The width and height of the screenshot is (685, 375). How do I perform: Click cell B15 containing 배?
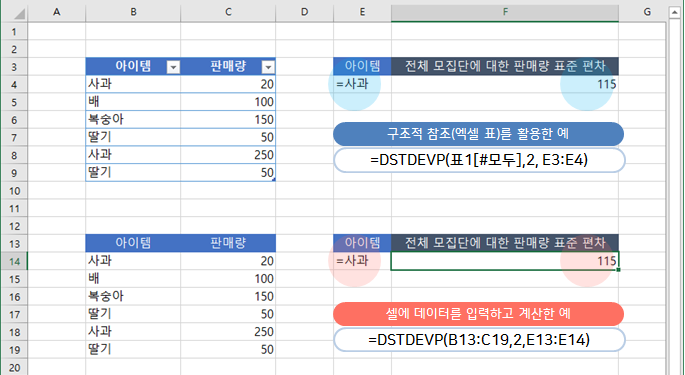[133, 279]
